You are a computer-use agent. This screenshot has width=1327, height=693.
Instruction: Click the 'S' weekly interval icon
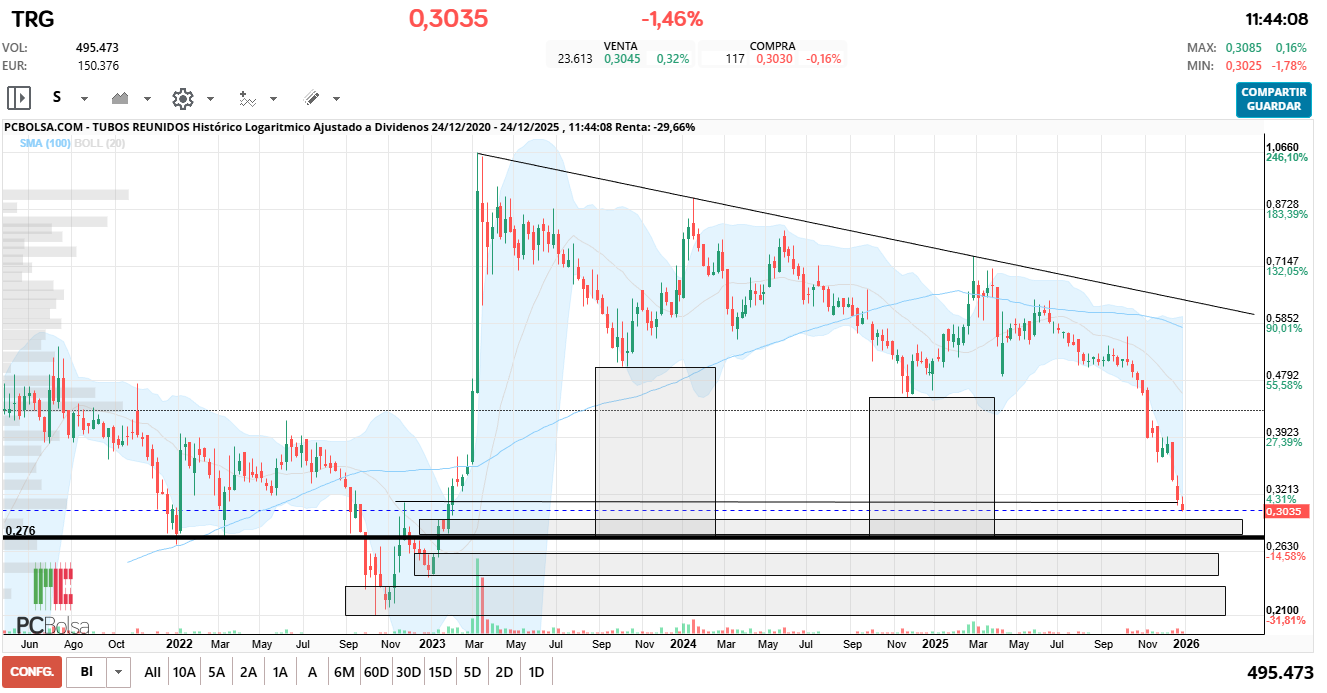click(57, 98)
